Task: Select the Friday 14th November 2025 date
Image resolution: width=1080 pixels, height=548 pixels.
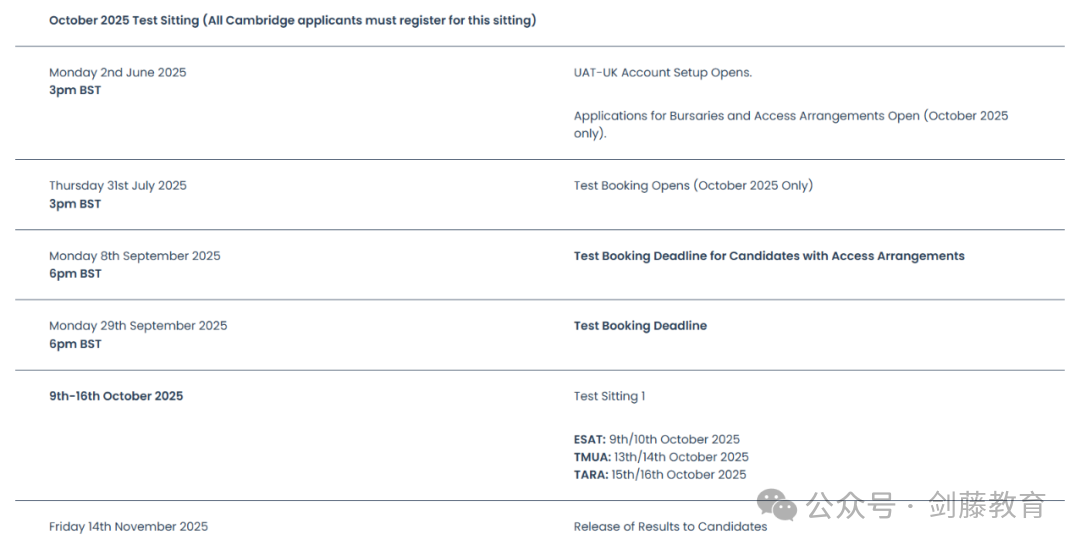Action: 128,527
